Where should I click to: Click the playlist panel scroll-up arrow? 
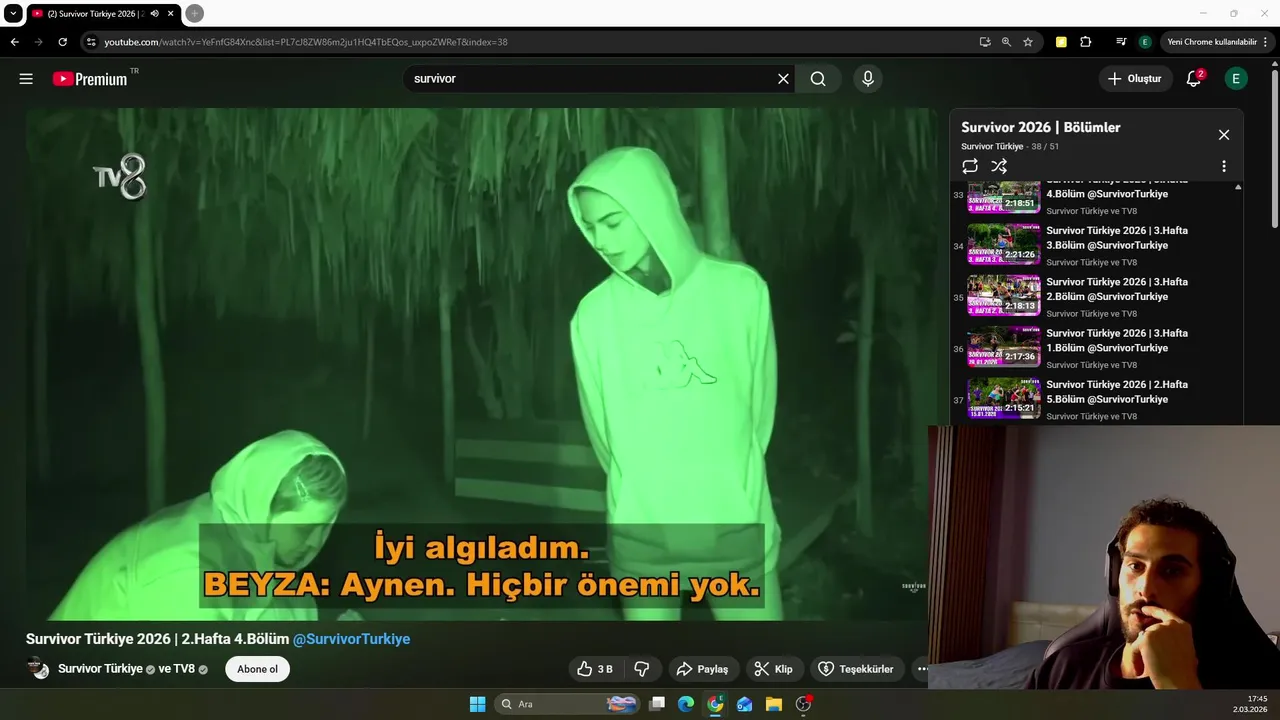1238,187
